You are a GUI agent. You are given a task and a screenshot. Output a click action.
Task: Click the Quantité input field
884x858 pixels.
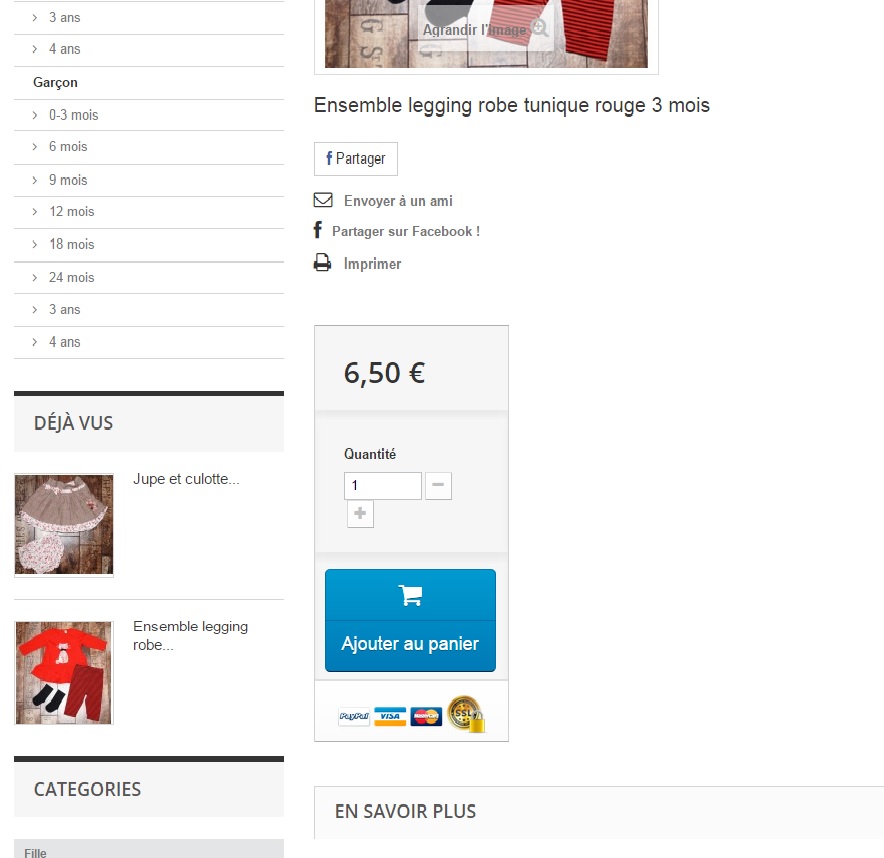click(x=383, y=485)
